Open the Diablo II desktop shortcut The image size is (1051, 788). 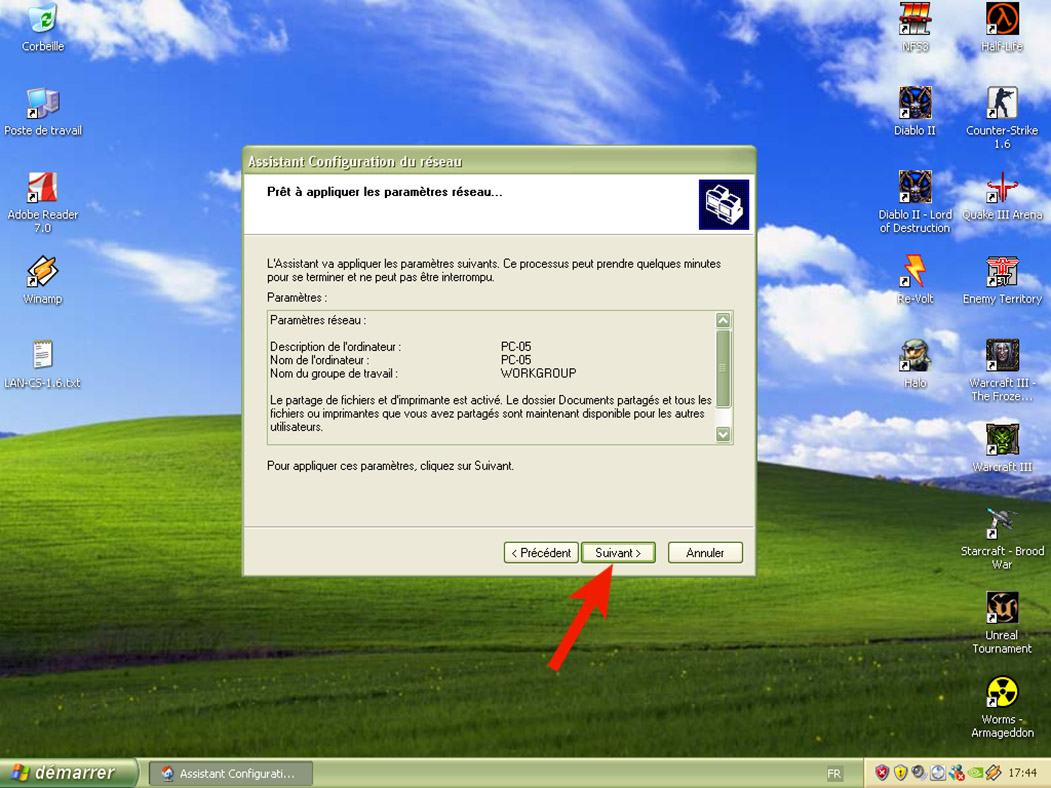(915, 103)
